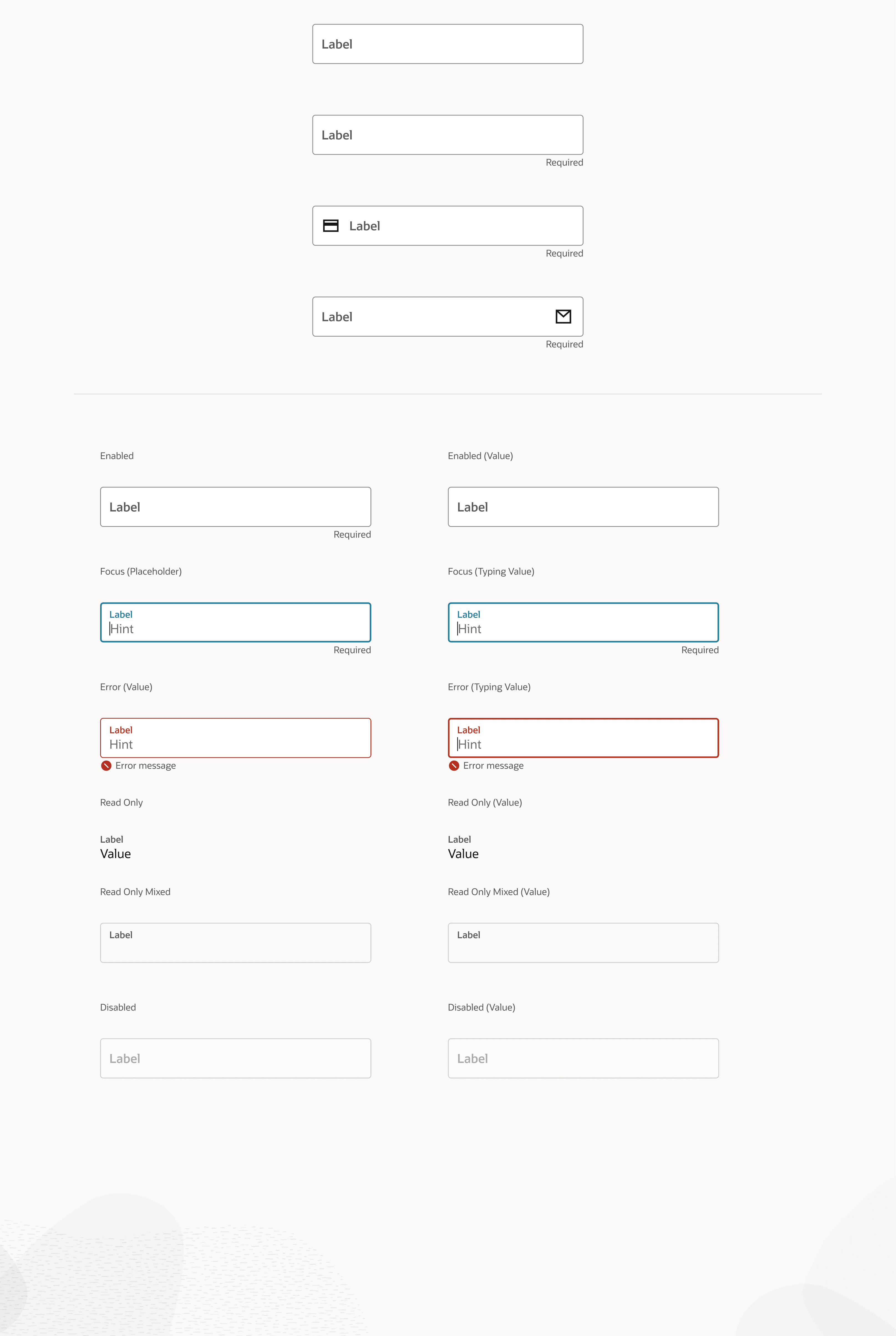Click the Read Only Mixed (Value) box

[583, 943]
